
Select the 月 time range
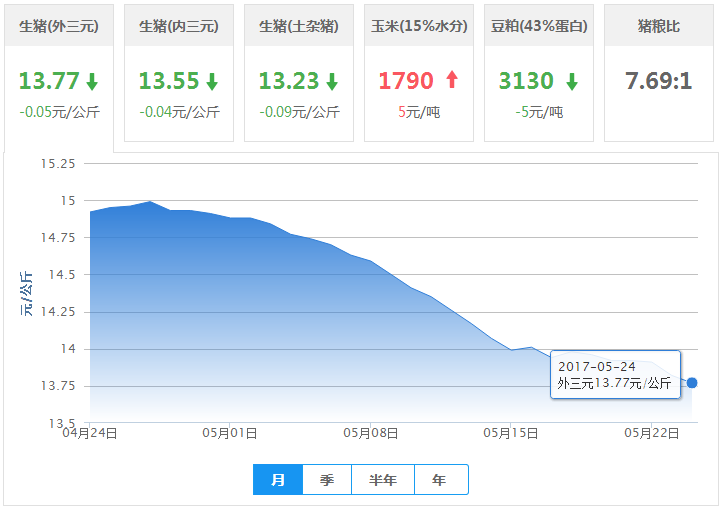[278, 480]
